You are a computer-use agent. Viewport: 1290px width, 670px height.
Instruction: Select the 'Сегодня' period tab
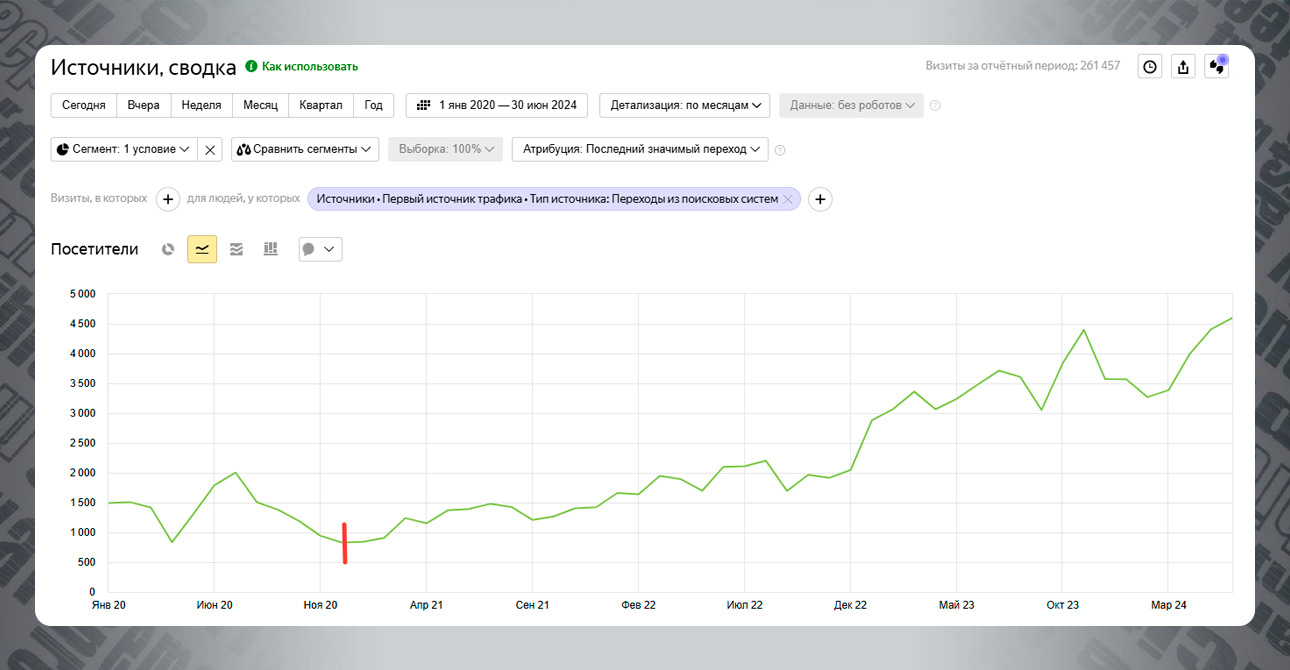[x=84, y=105]
